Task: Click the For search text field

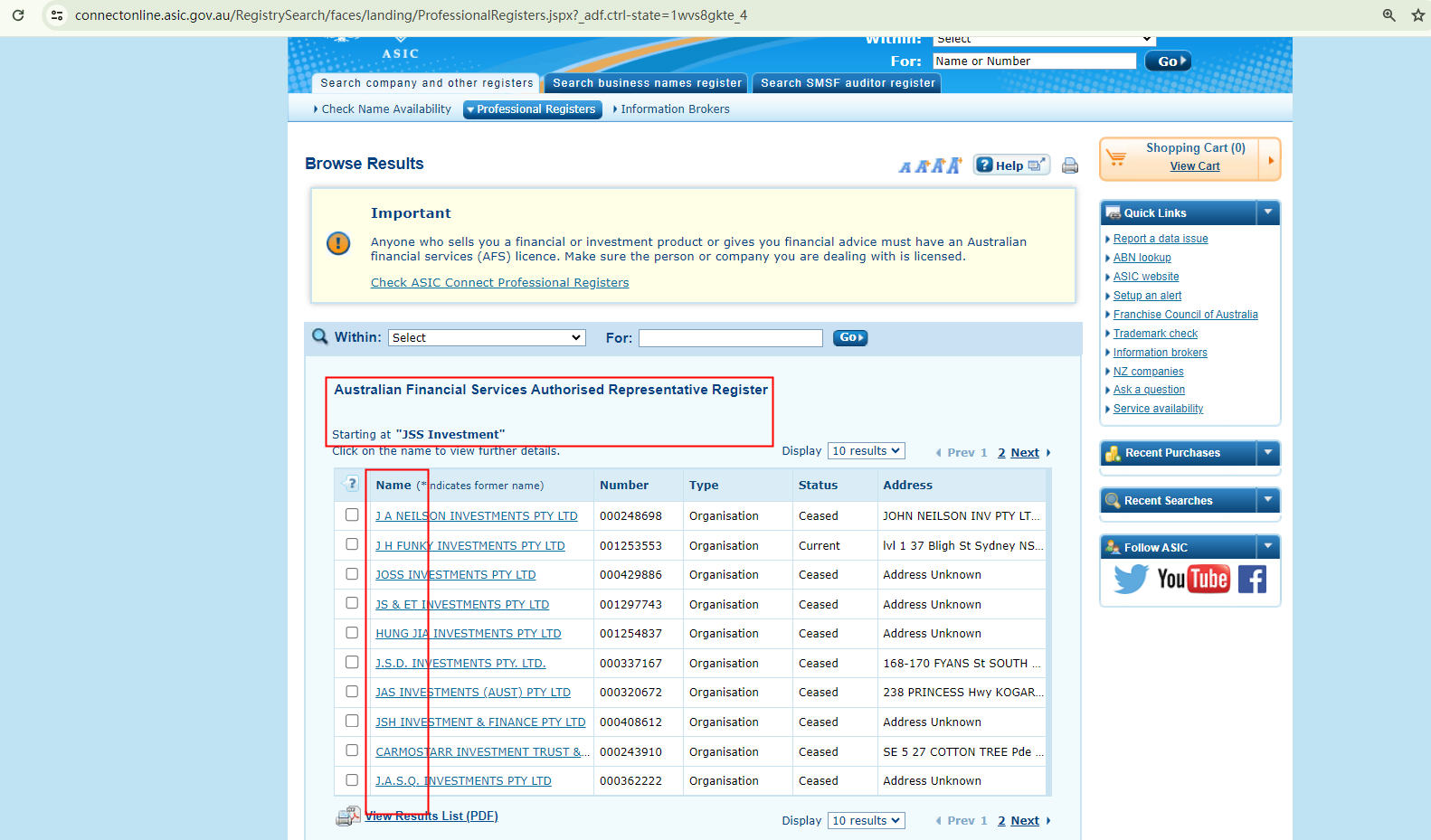Action: (730, 338)
